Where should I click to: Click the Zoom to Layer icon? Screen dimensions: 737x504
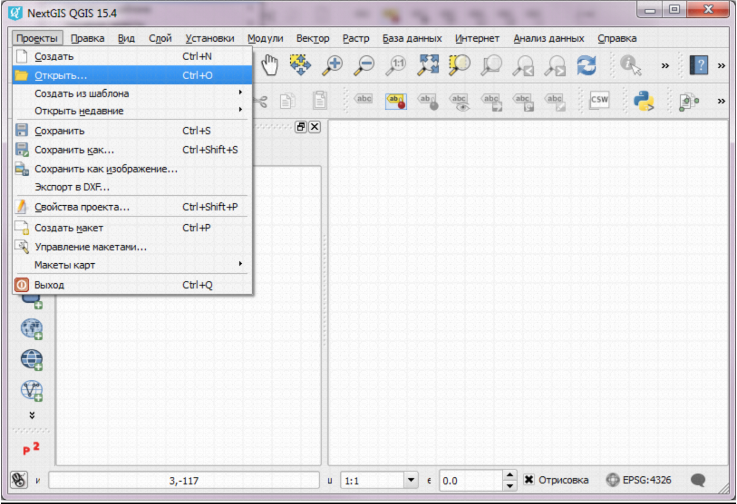[491, 65]
